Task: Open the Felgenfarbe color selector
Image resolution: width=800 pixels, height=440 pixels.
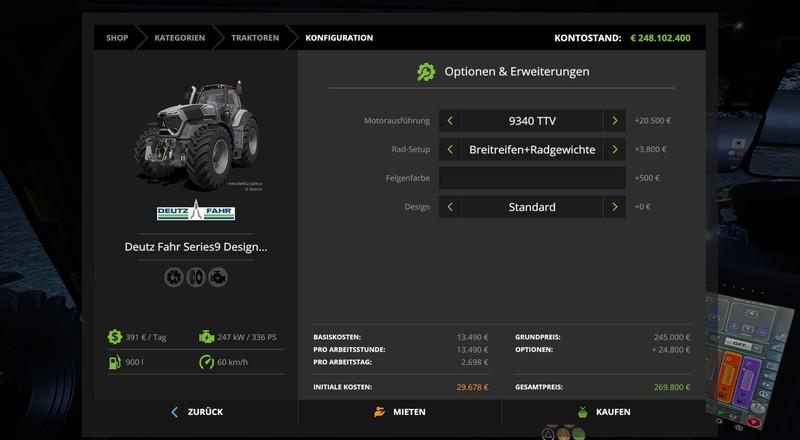Action: click(x=532, y=179)
